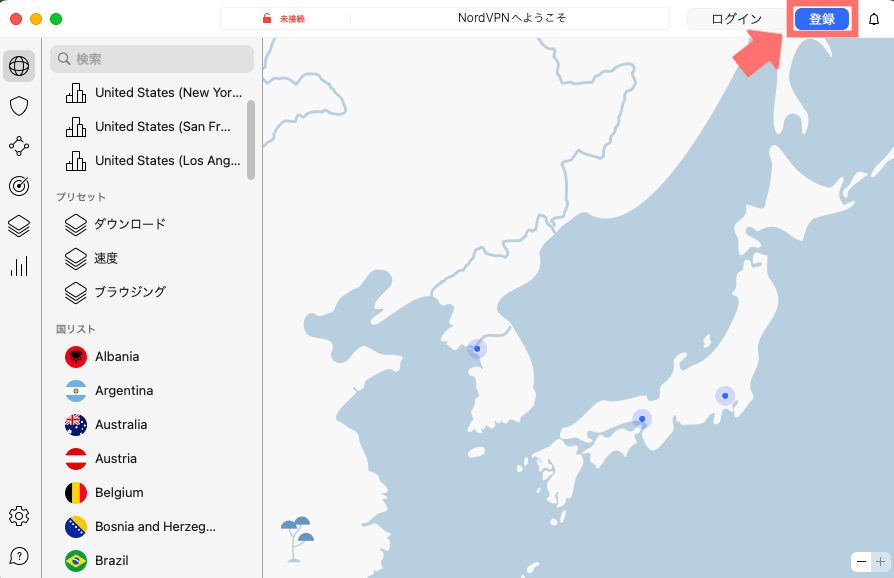Click the United States (New Yor... text
894x578 pixels.
pyautogui.click(x=169, y=92)
